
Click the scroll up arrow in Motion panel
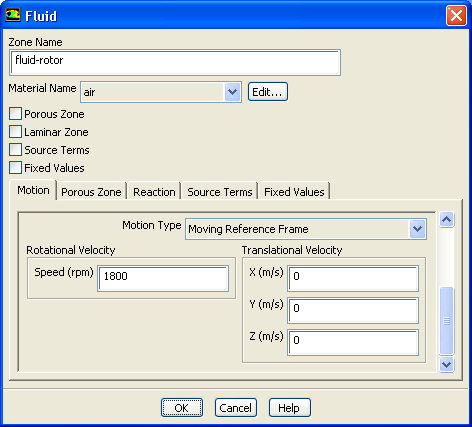click(x=446, y=220)
